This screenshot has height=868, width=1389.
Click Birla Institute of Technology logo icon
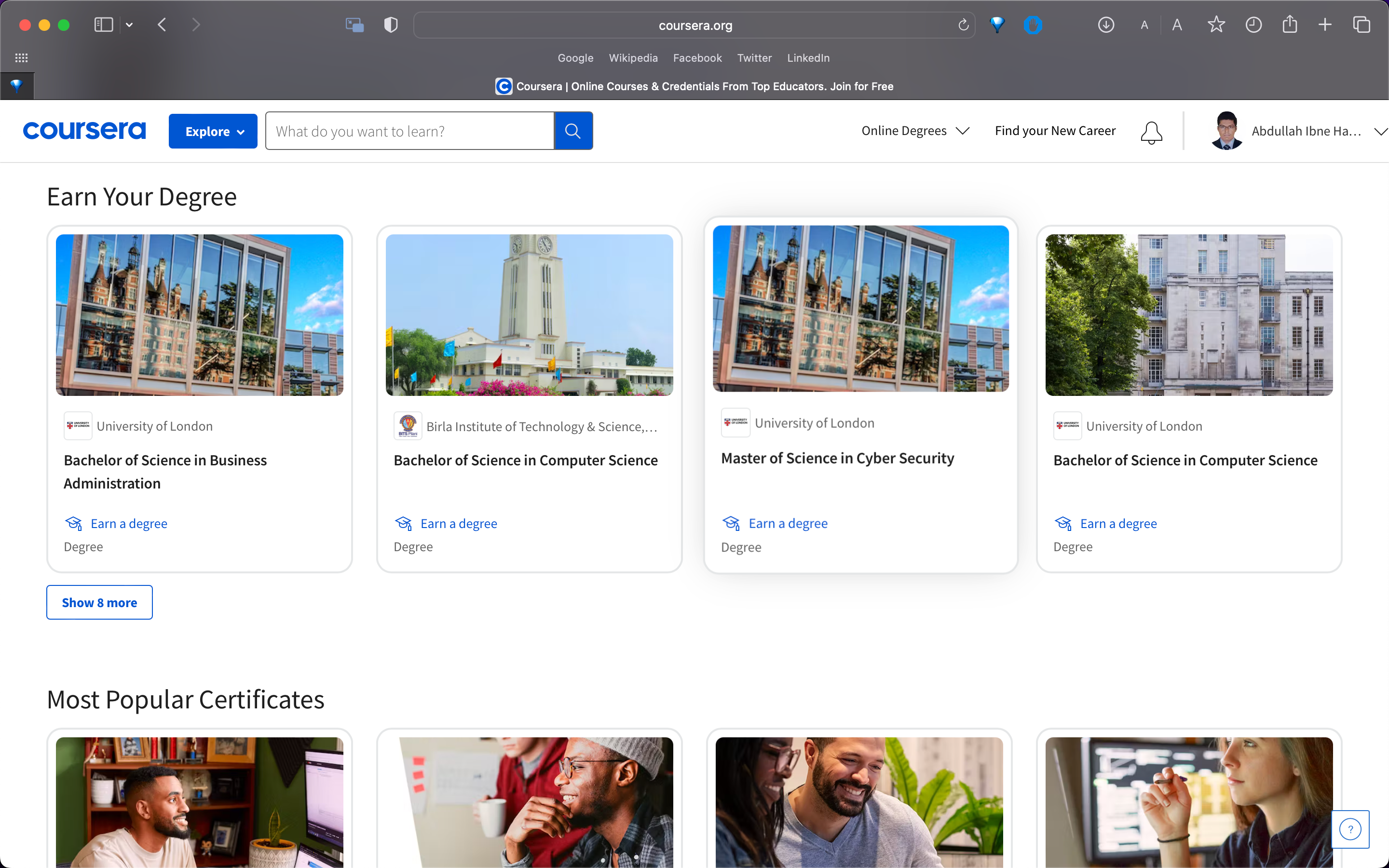click(x=408, y=426)
